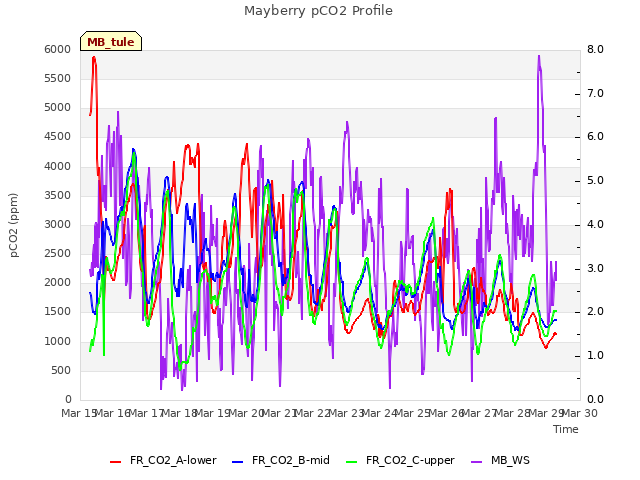Click the blue FR_CO2_B-mid legend swatch
This screenshot has width=640, height=480.
237,462
